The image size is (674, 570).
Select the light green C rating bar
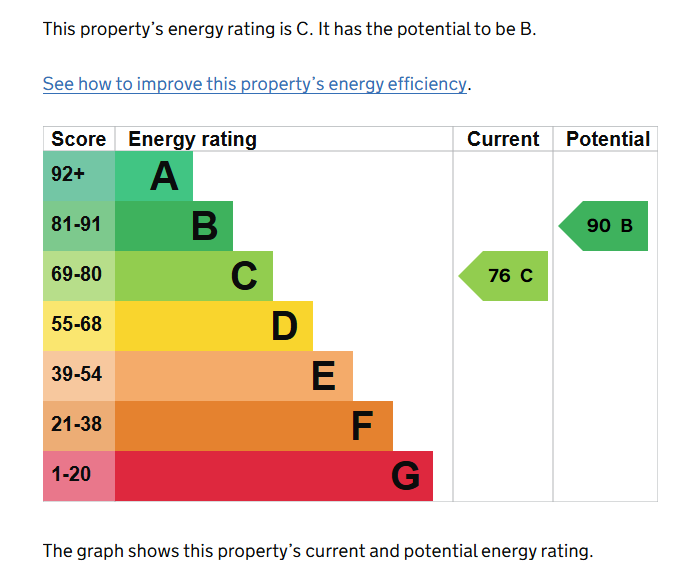194,276
